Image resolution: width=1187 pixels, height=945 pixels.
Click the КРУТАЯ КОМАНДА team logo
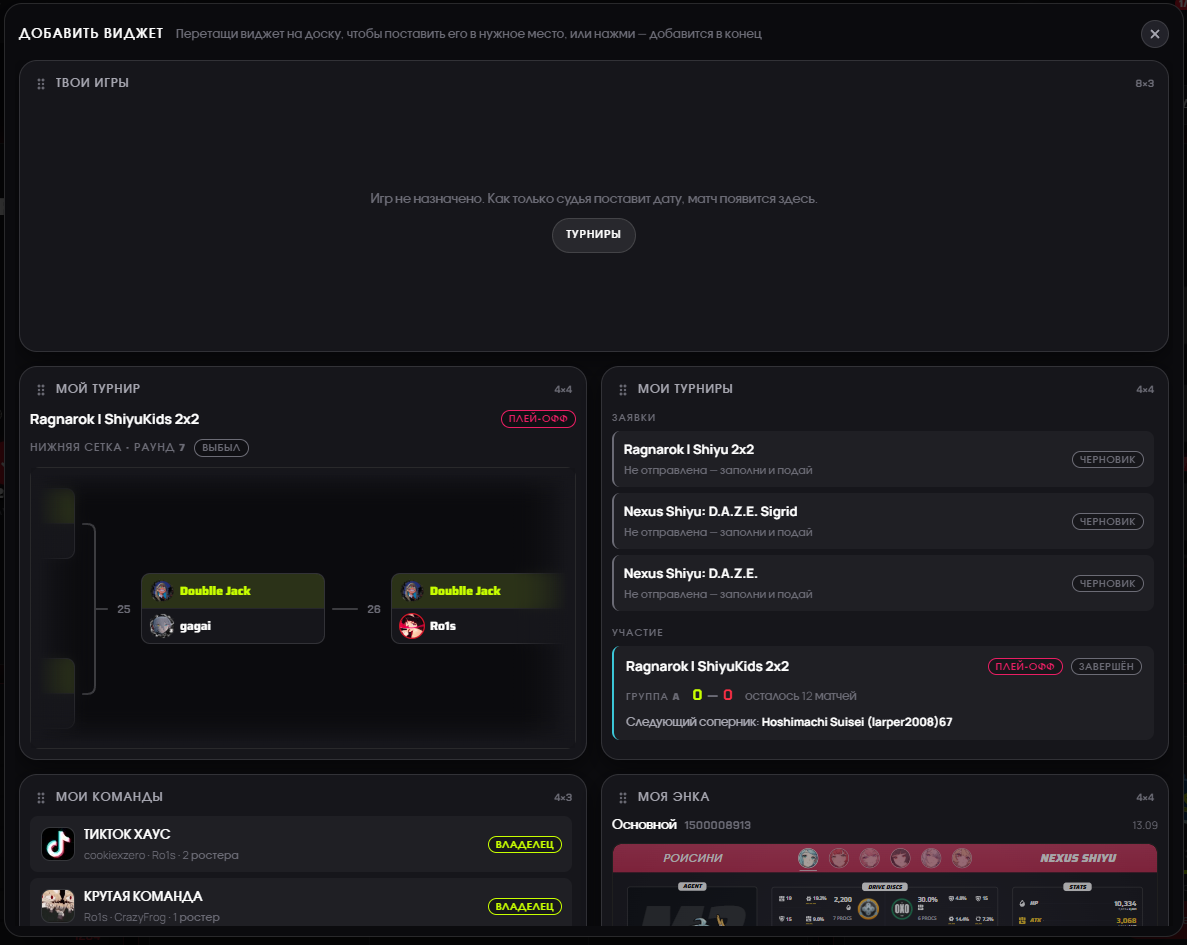point(58,906)
